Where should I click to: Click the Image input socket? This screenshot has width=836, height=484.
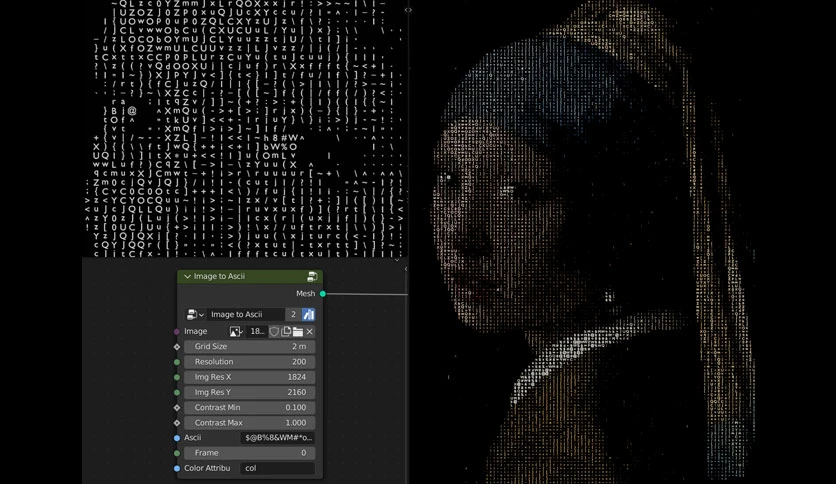pyautogui.click(x=177, y=332)
